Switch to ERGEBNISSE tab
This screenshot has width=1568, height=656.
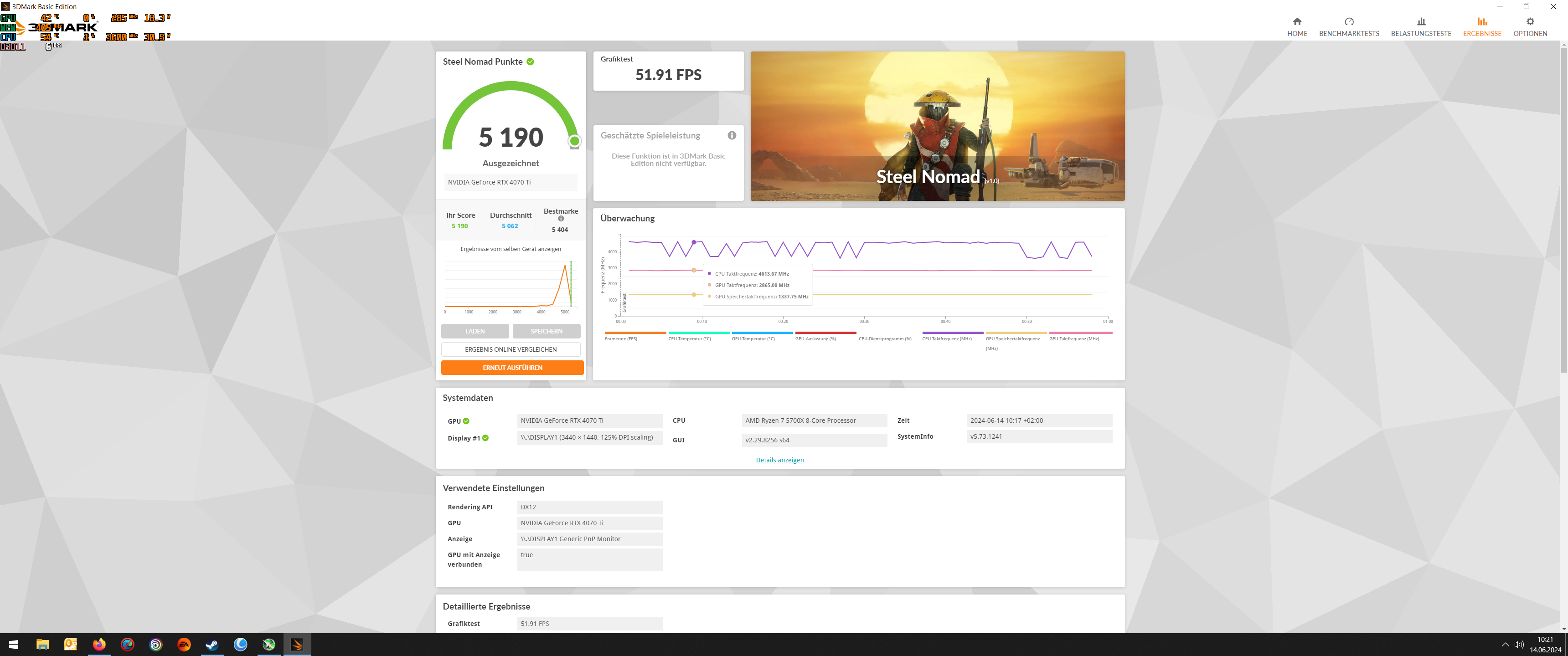[1481, 27]
